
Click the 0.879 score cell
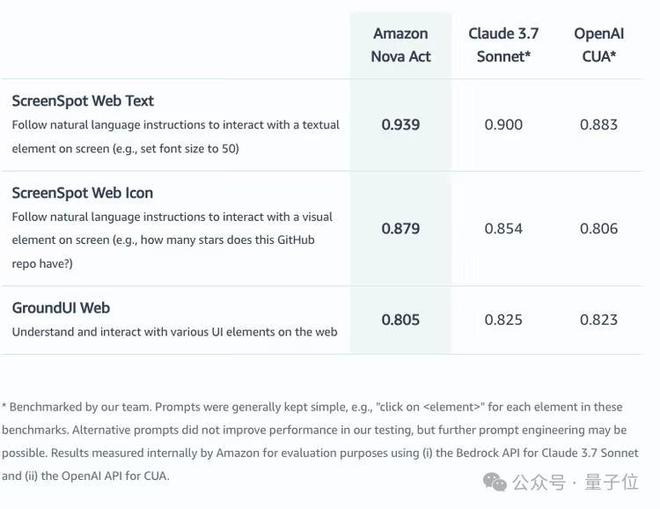point(400,228)
